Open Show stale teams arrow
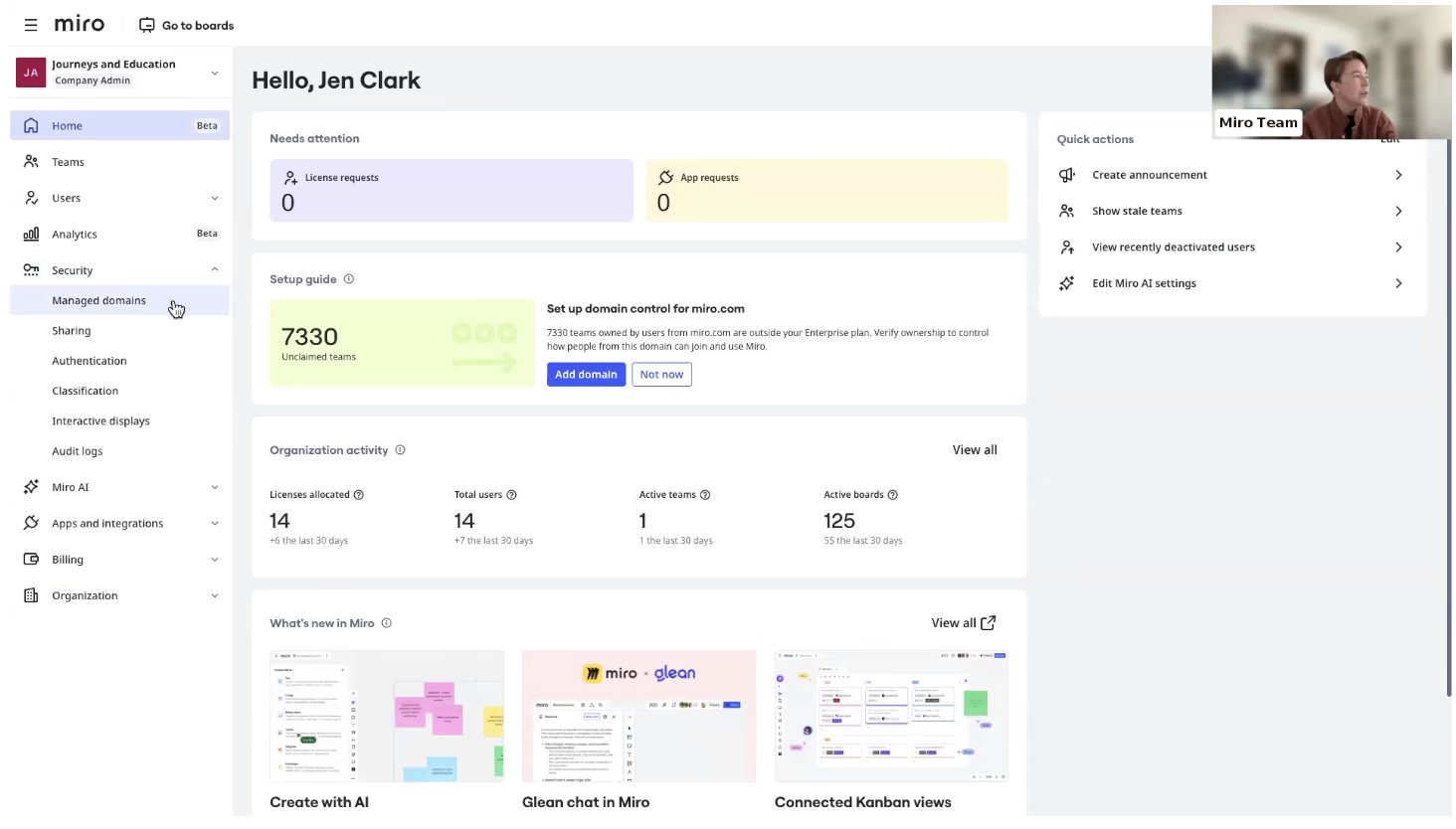The height and width of the screenshot is (829, 1456). pos(1398,211)
